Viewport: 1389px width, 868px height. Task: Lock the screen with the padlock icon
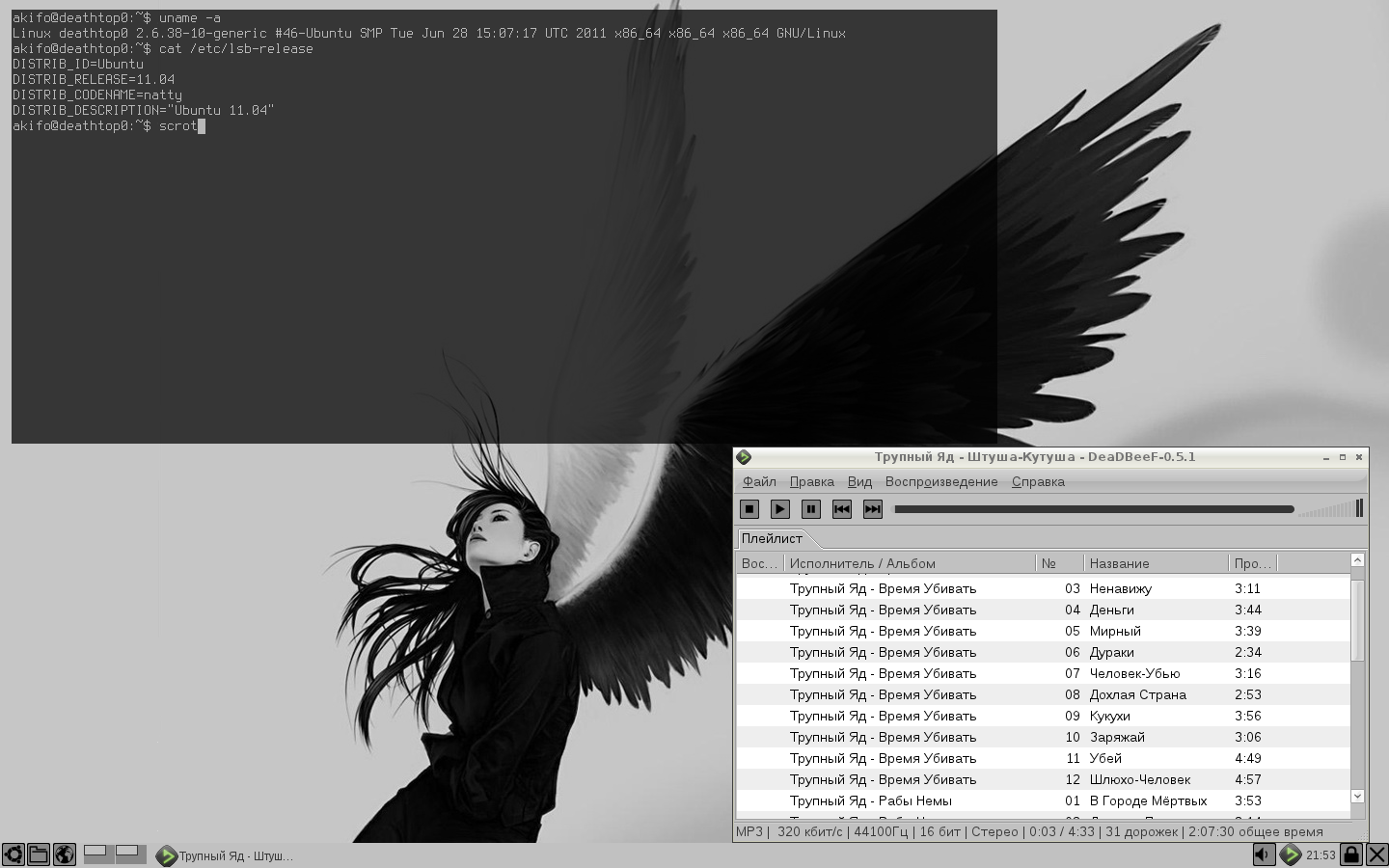pos(1351,854)
